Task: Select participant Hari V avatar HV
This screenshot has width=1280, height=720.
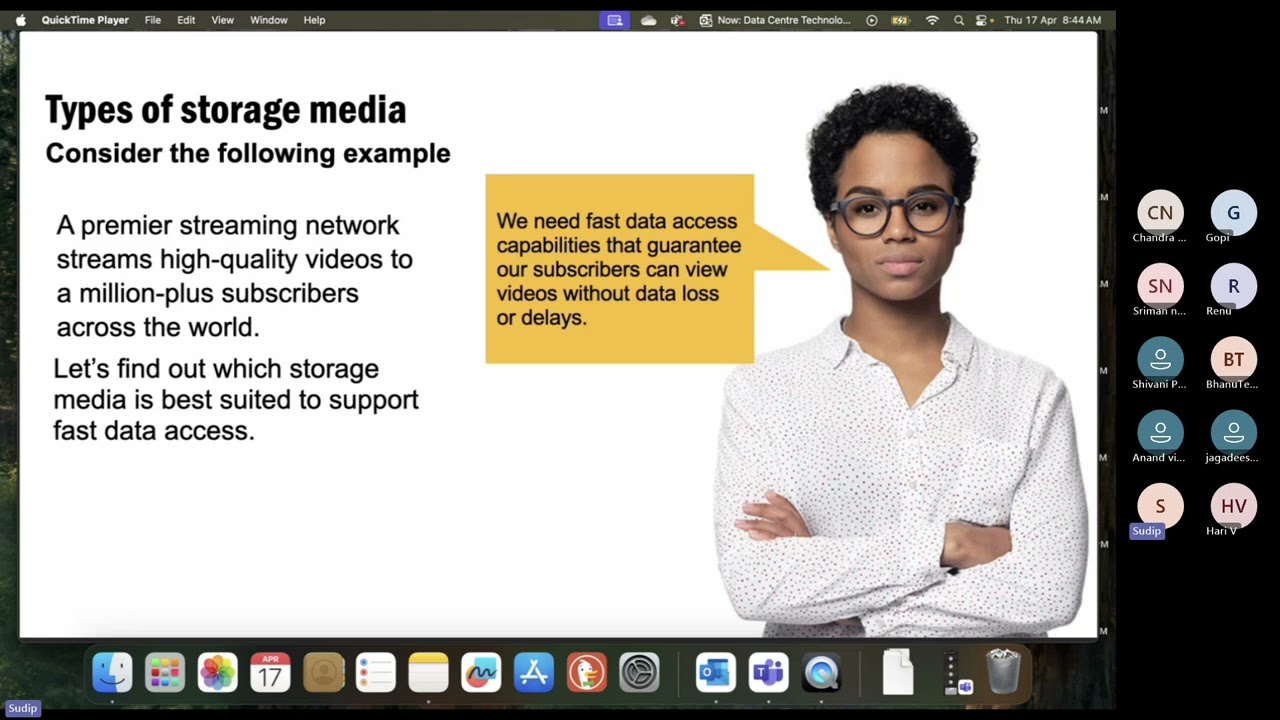Action: coord(1233,506)
